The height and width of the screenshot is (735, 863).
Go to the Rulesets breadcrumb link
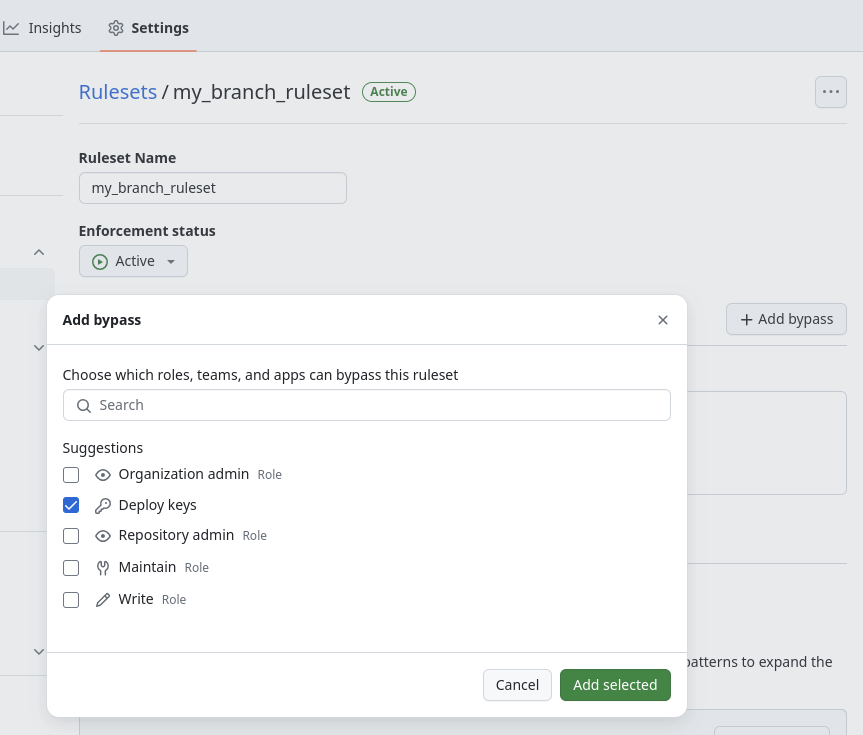pos(118,92)
